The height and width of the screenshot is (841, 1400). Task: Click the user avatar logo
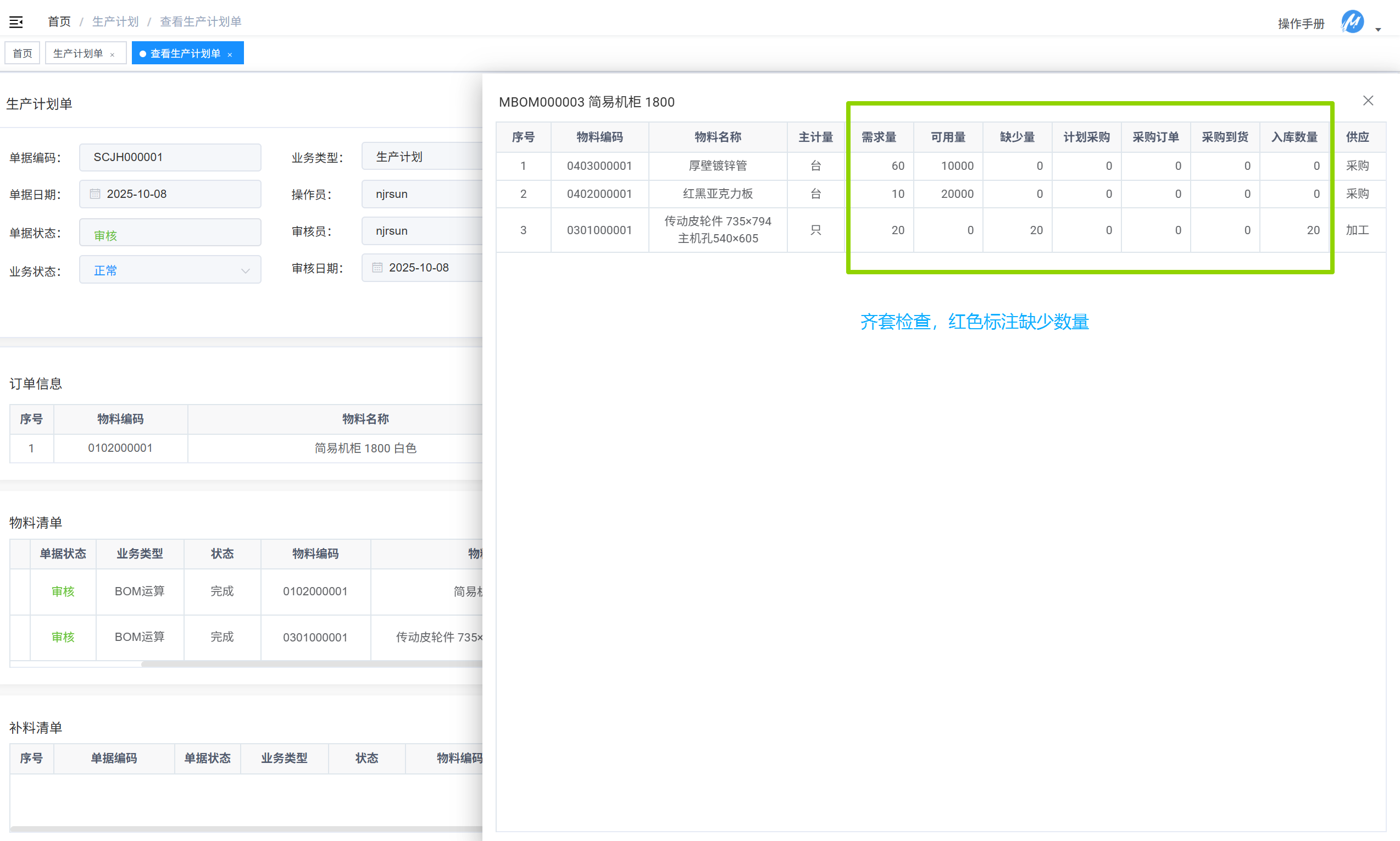1352,23
